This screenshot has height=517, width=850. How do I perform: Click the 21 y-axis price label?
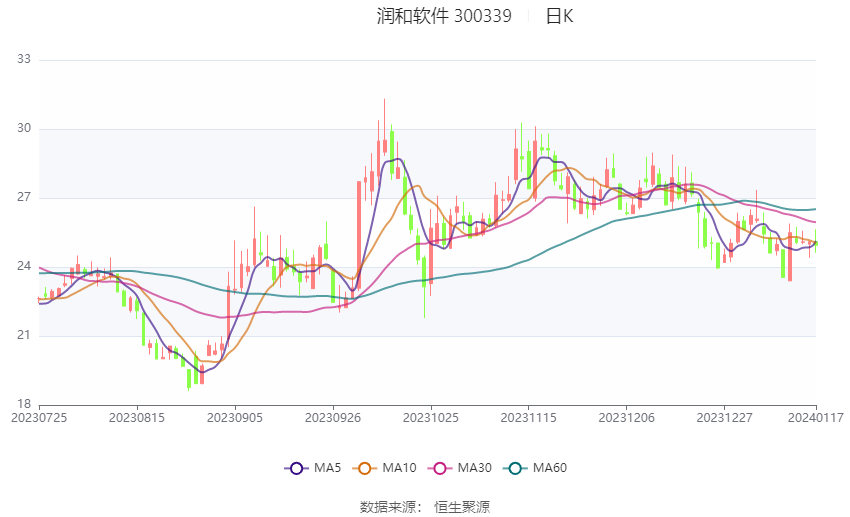click(24, 335)
